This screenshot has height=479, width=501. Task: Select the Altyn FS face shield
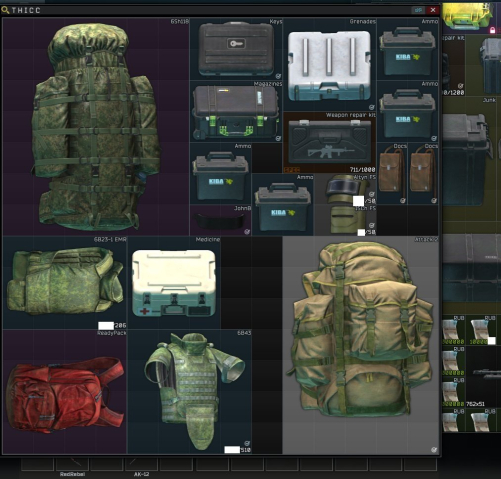345,189
